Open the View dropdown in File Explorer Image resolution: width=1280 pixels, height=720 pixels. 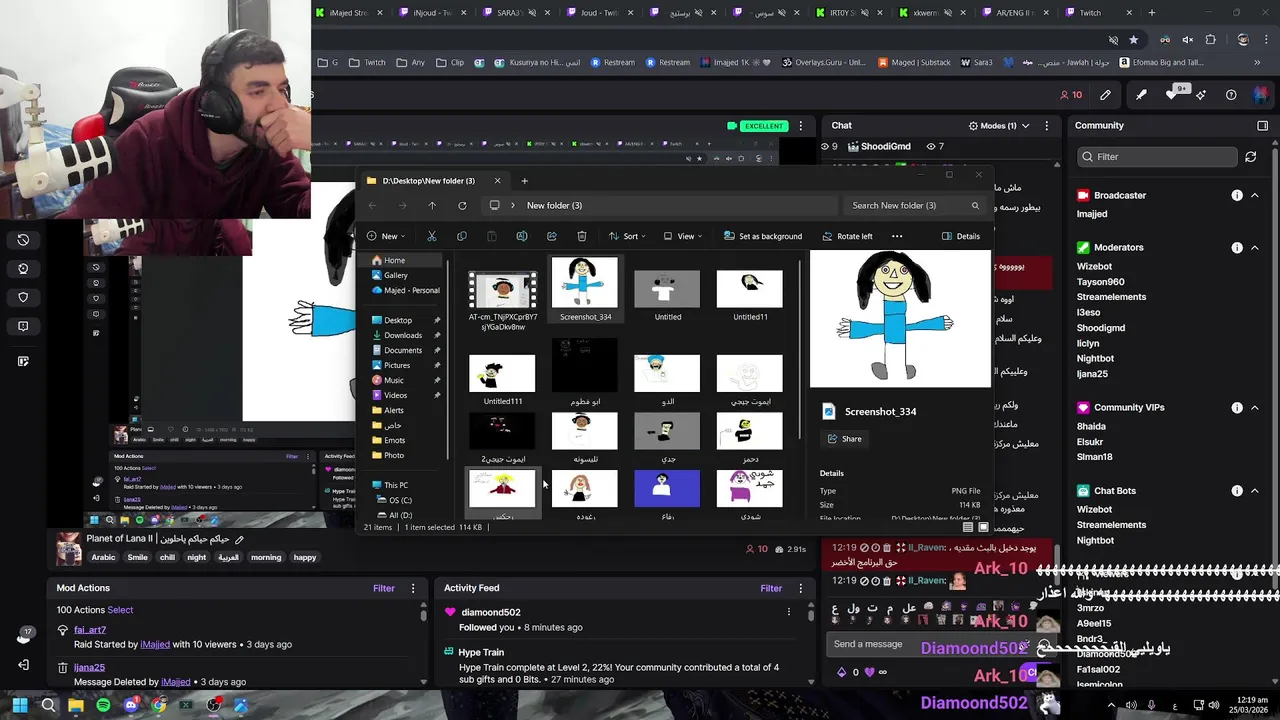point(682,236)
